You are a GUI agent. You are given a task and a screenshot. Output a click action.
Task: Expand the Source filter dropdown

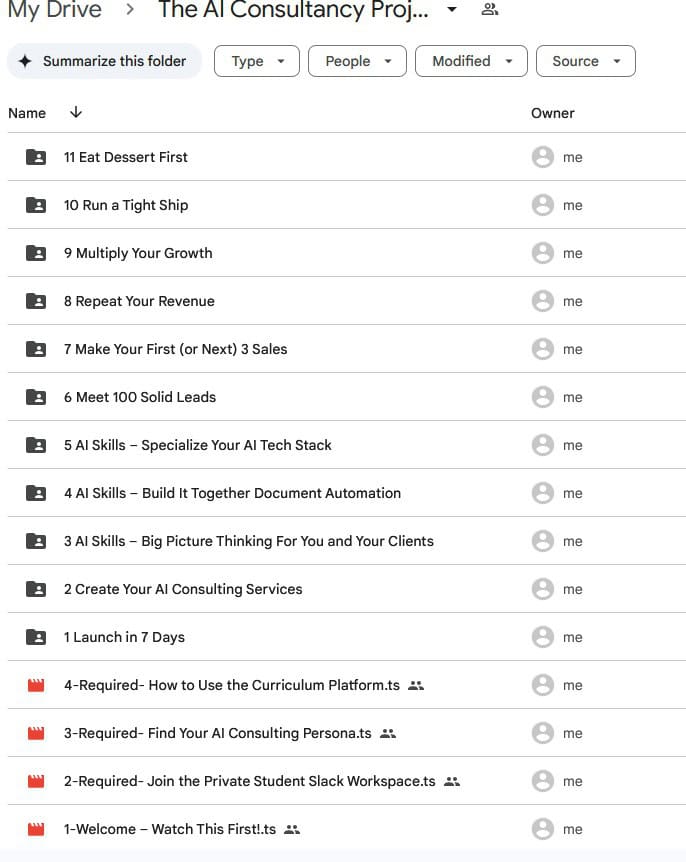click(586, 61)
